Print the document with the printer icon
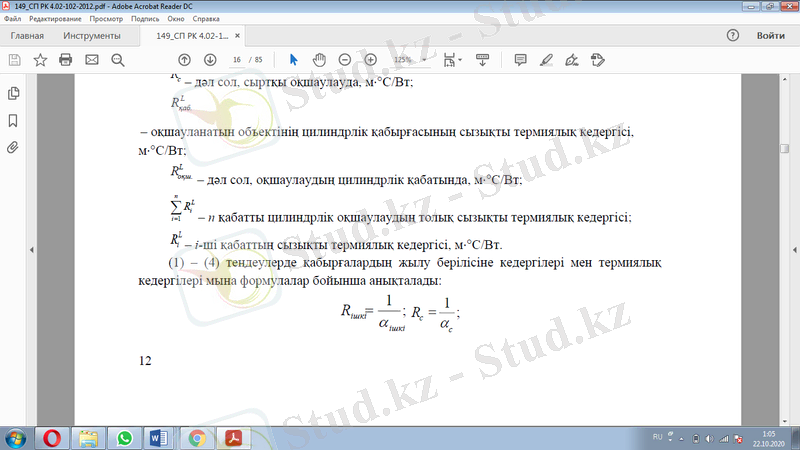 tap(66, 59)
